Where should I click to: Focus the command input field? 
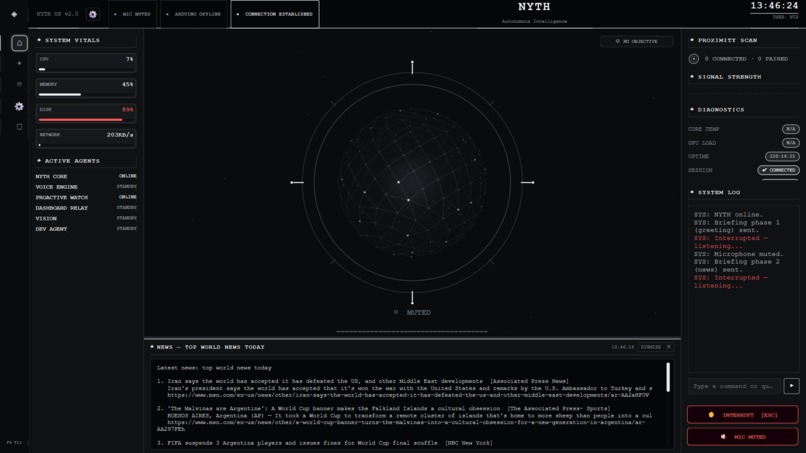[734, 386]
